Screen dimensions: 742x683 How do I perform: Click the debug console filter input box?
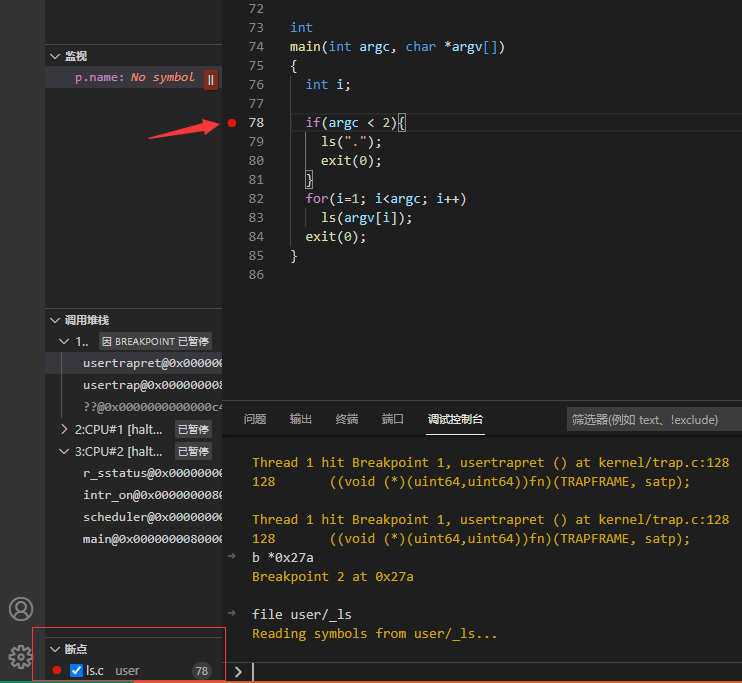pos(652,420)
